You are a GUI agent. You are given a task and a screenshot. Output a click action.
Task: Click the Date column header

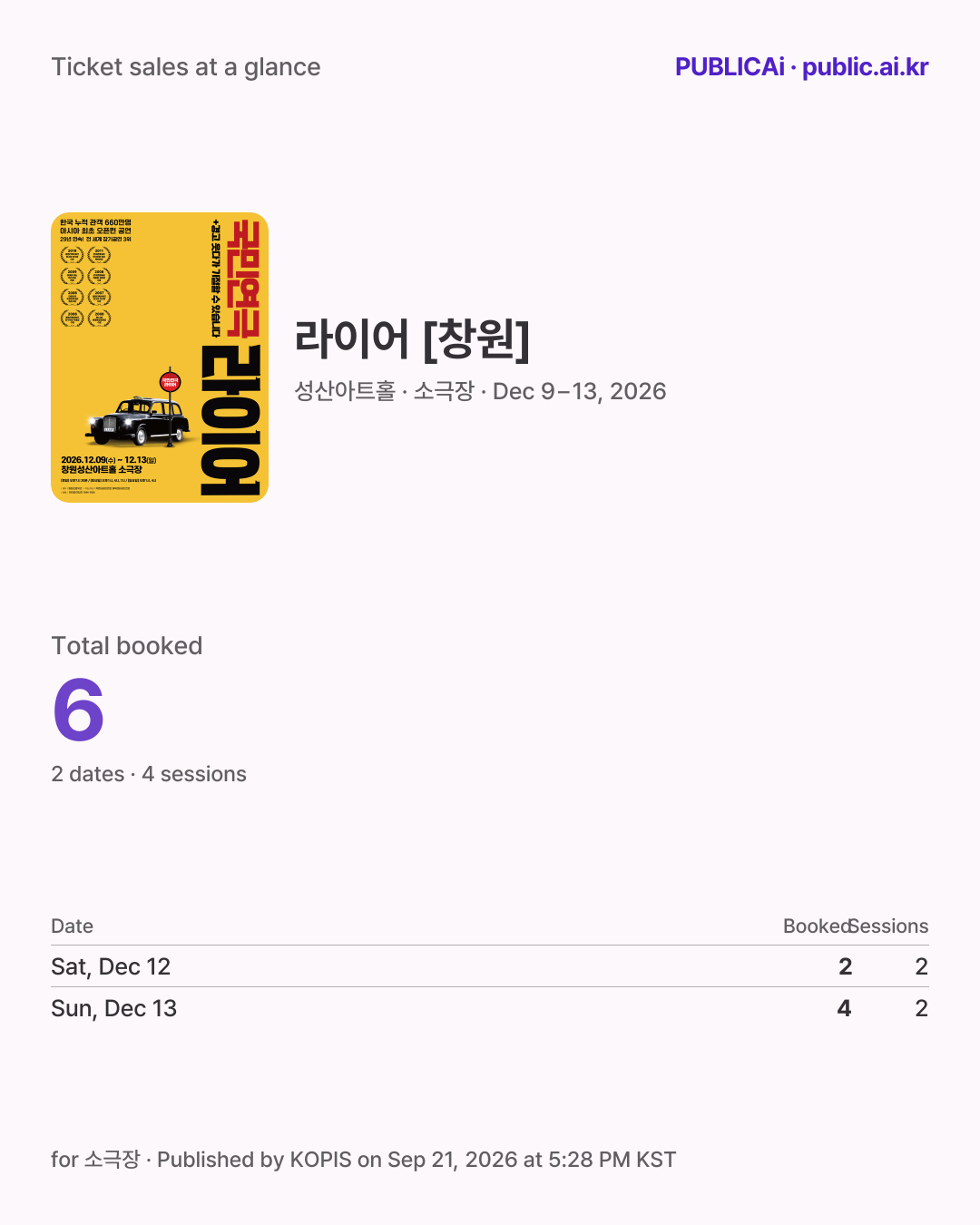73,926
